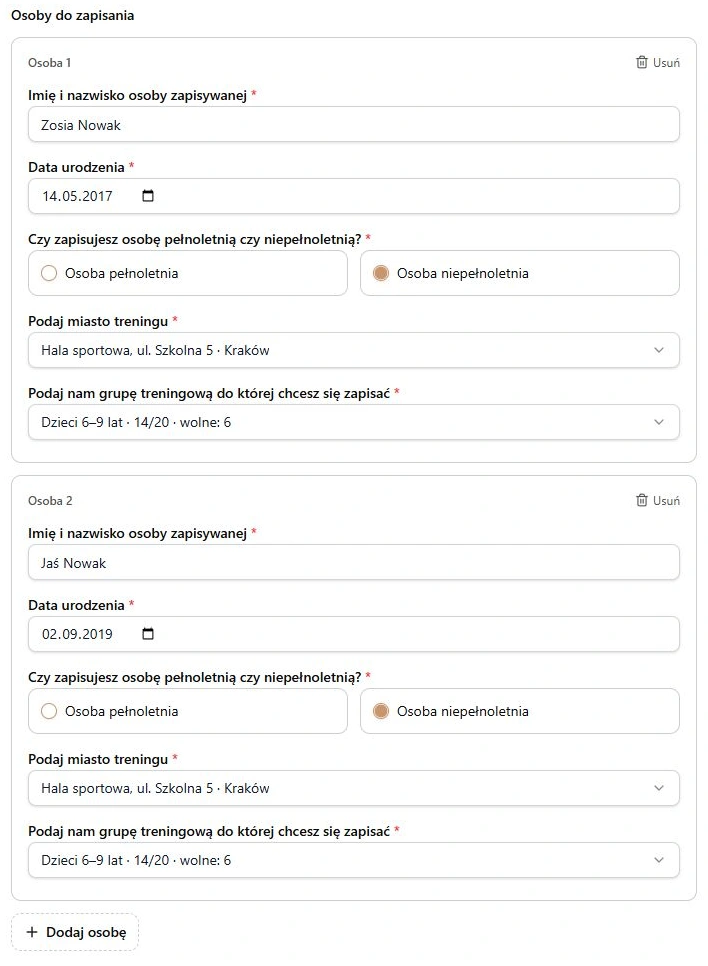This screenshot has height=966, width=708.
Task: Open training group dropdown for Osoba 2
Action: tap(354, 860)
